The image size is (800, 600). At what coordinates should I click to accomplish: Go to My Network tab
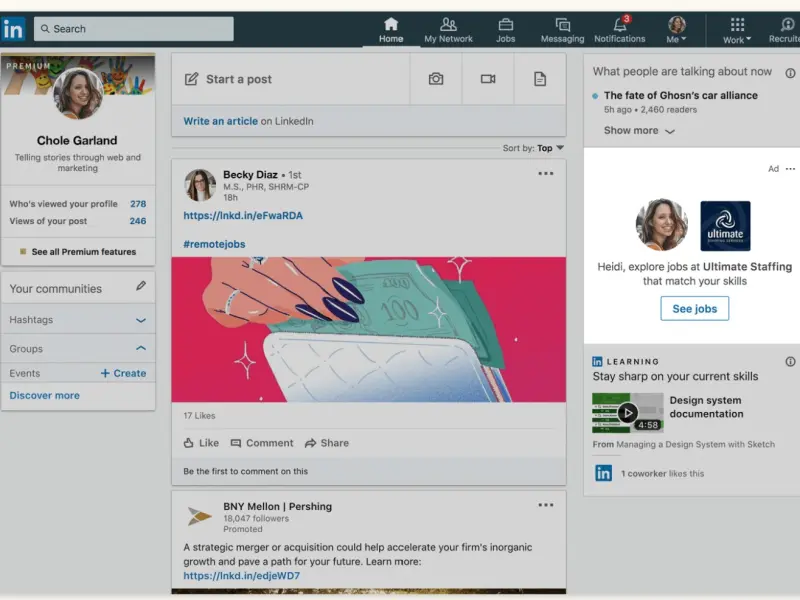448,28
